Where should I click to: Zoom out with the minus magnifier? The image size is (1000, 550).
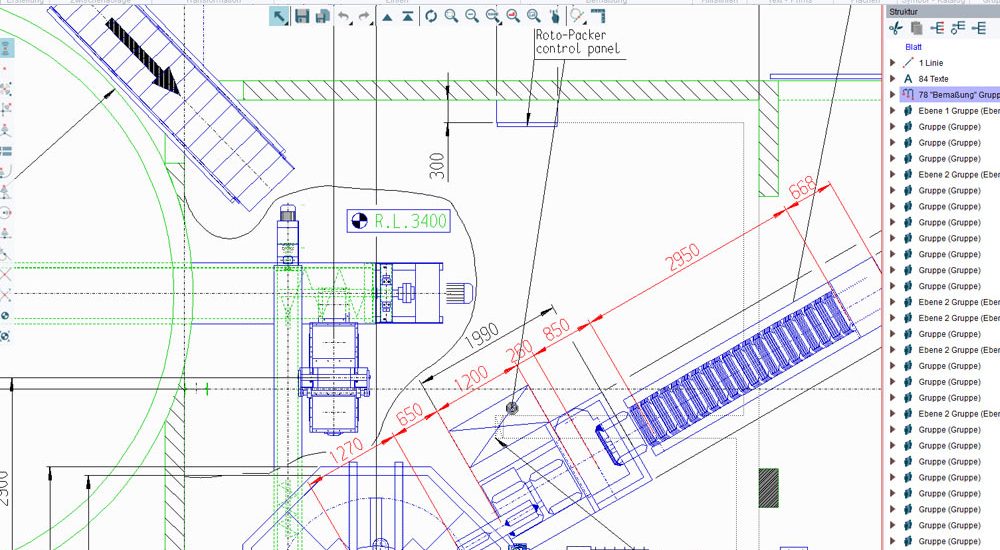click(472, 16)
